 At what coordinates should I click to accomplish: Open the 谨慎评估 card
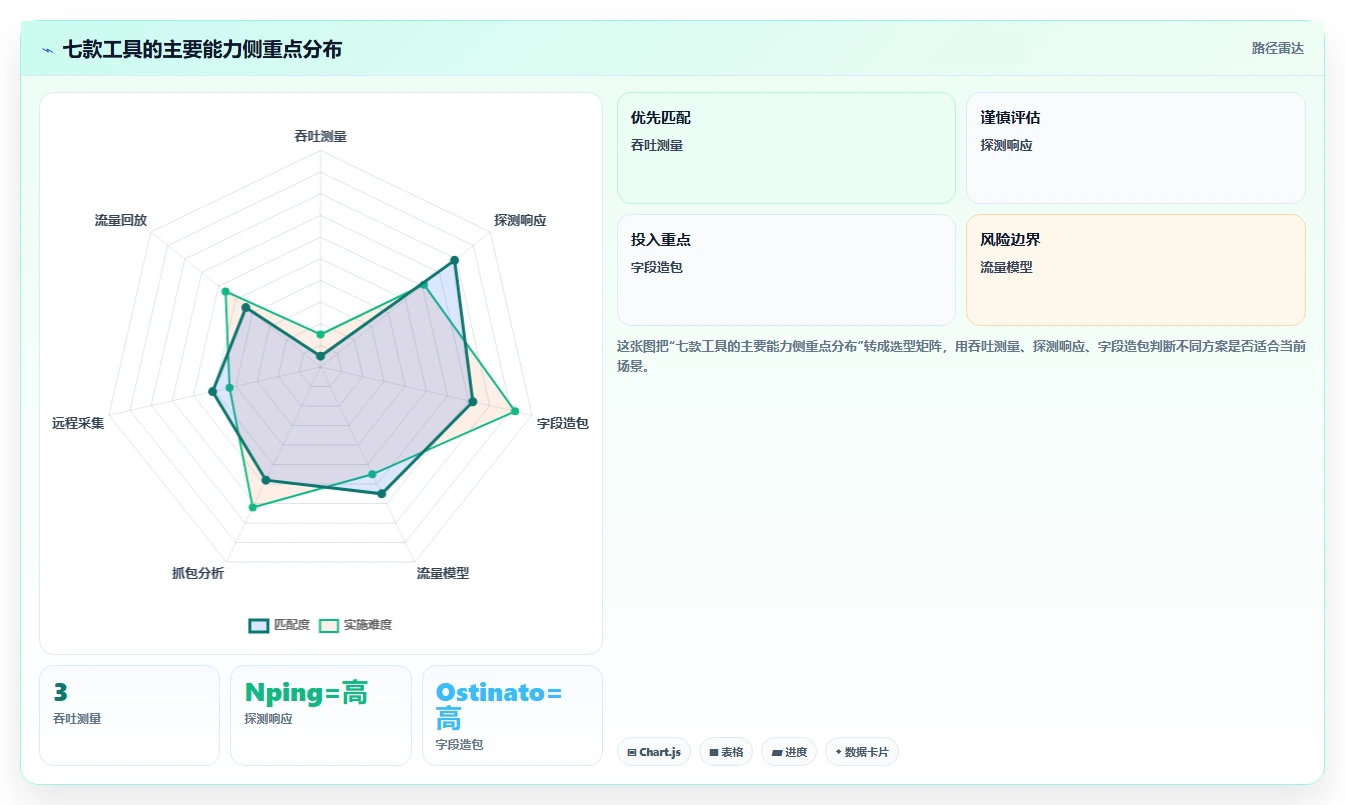click(1135, 148)
